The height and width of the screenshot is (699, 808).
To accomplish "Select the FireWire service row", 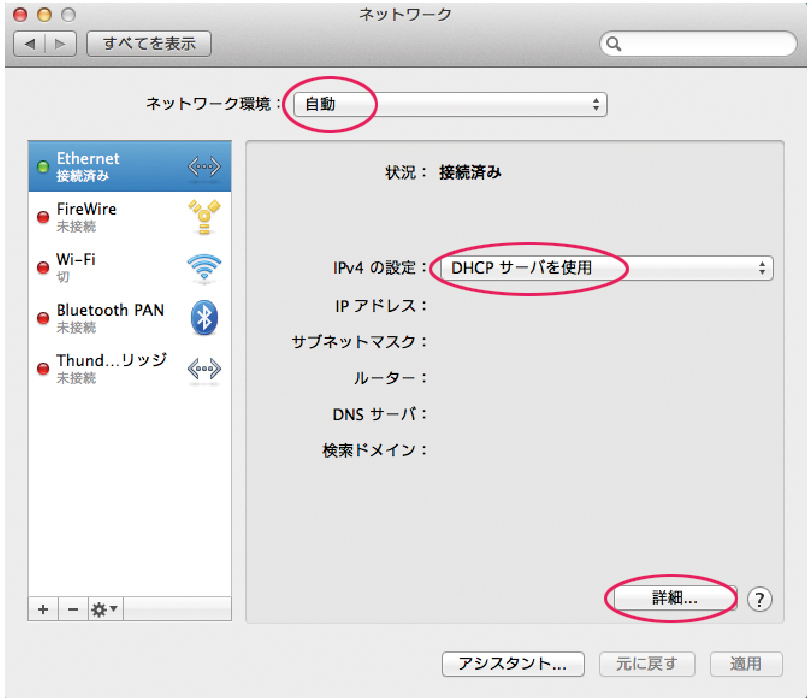I will [130, 217].
